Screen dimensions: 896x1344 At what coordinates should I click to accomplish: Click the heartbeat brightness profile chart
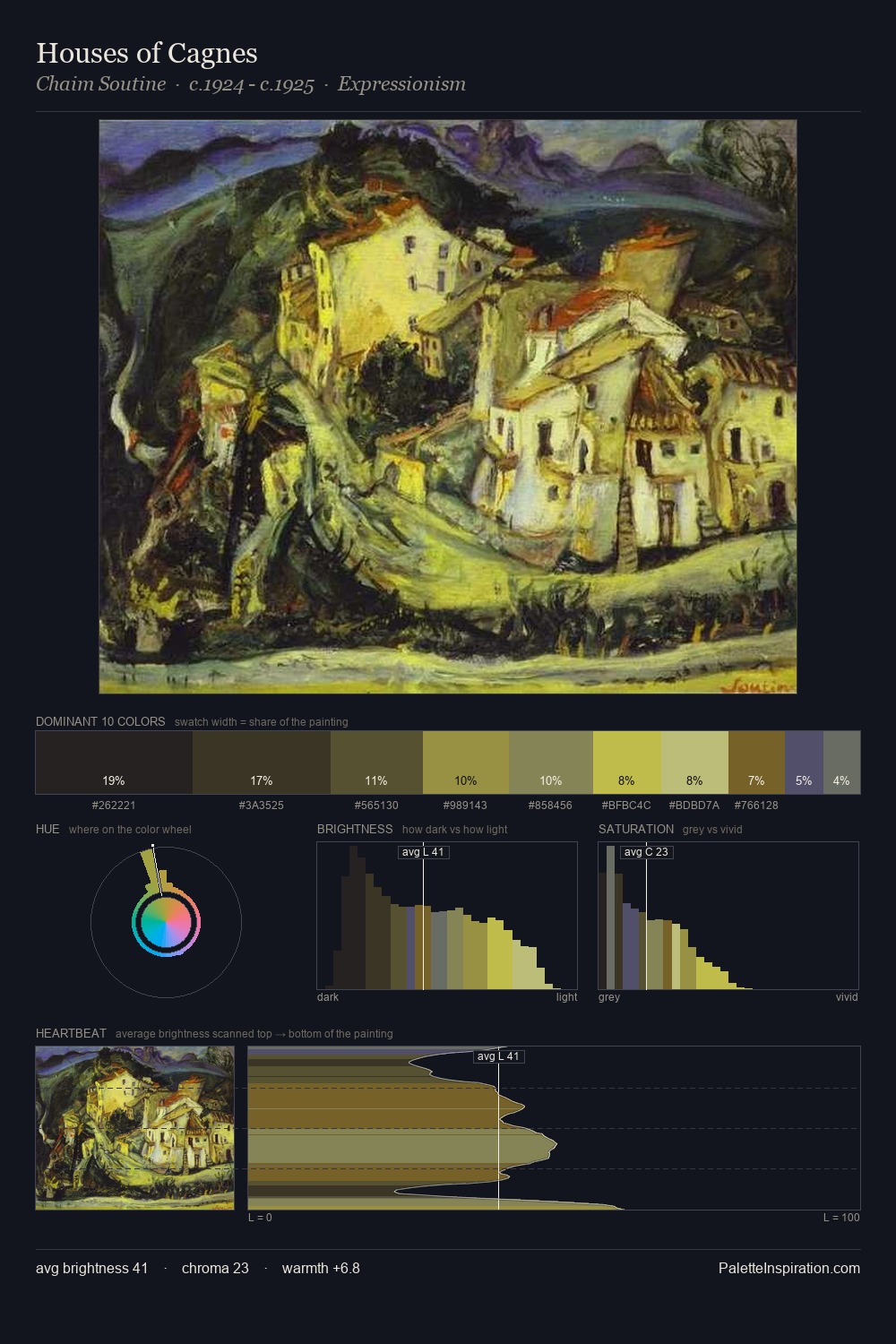point(554,1128)
